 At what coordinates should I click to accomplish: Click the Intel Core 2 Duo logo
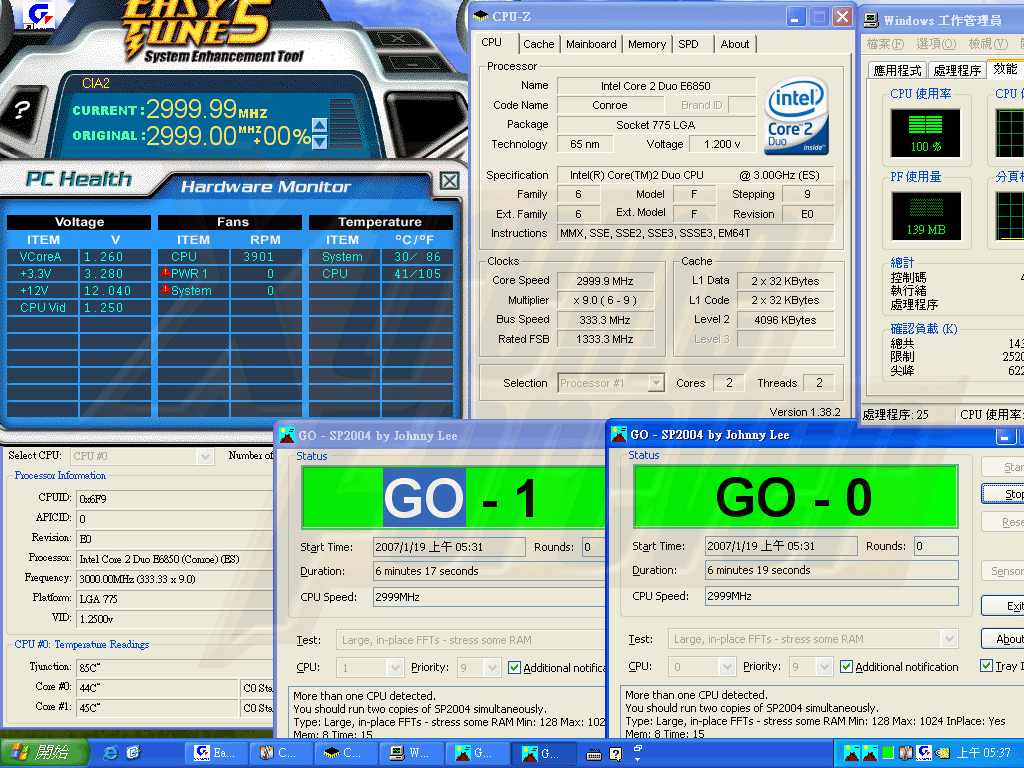coord(796,117)
